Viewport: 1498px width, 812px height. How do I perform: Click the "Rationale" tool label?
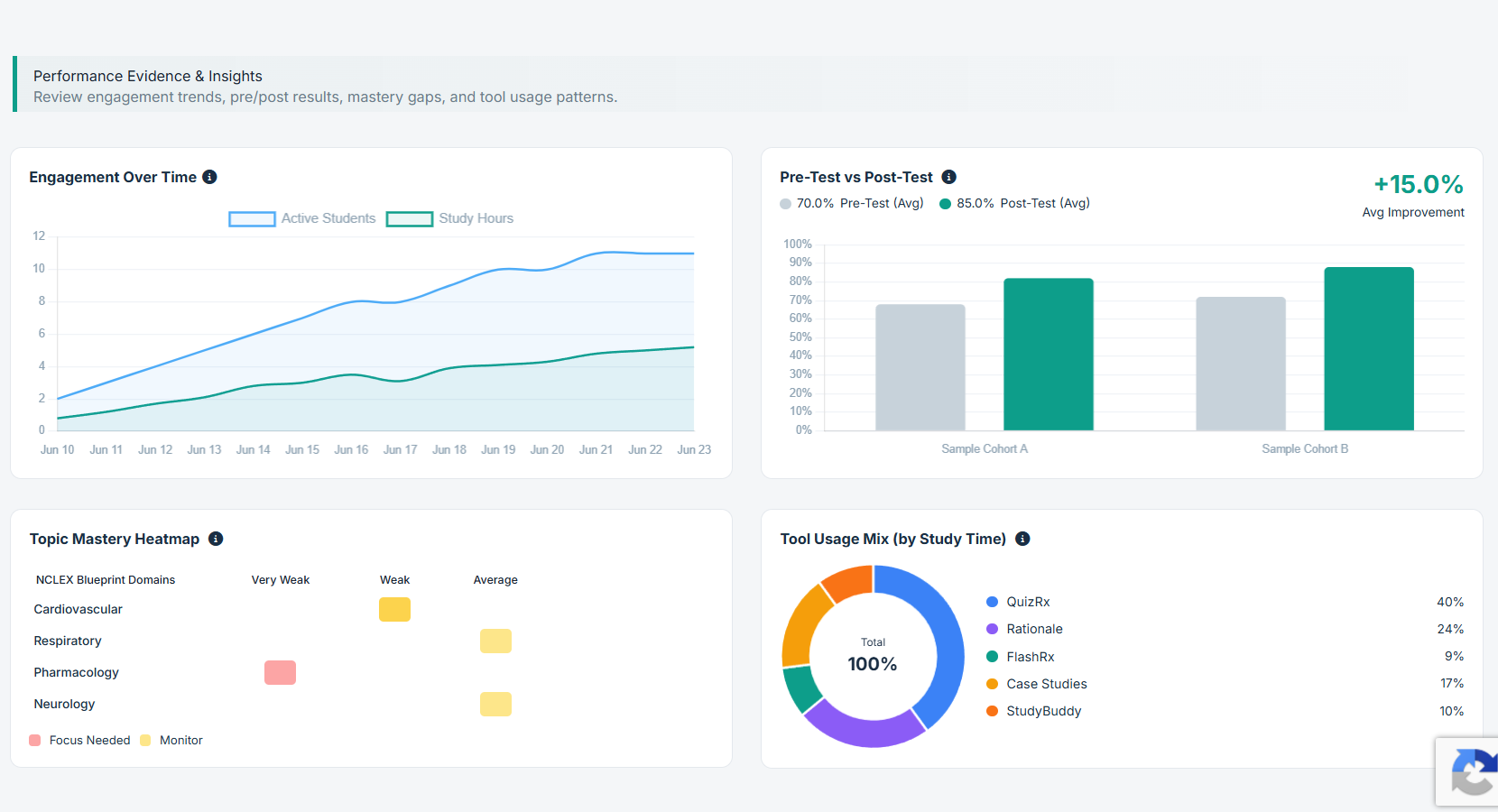1034,629
